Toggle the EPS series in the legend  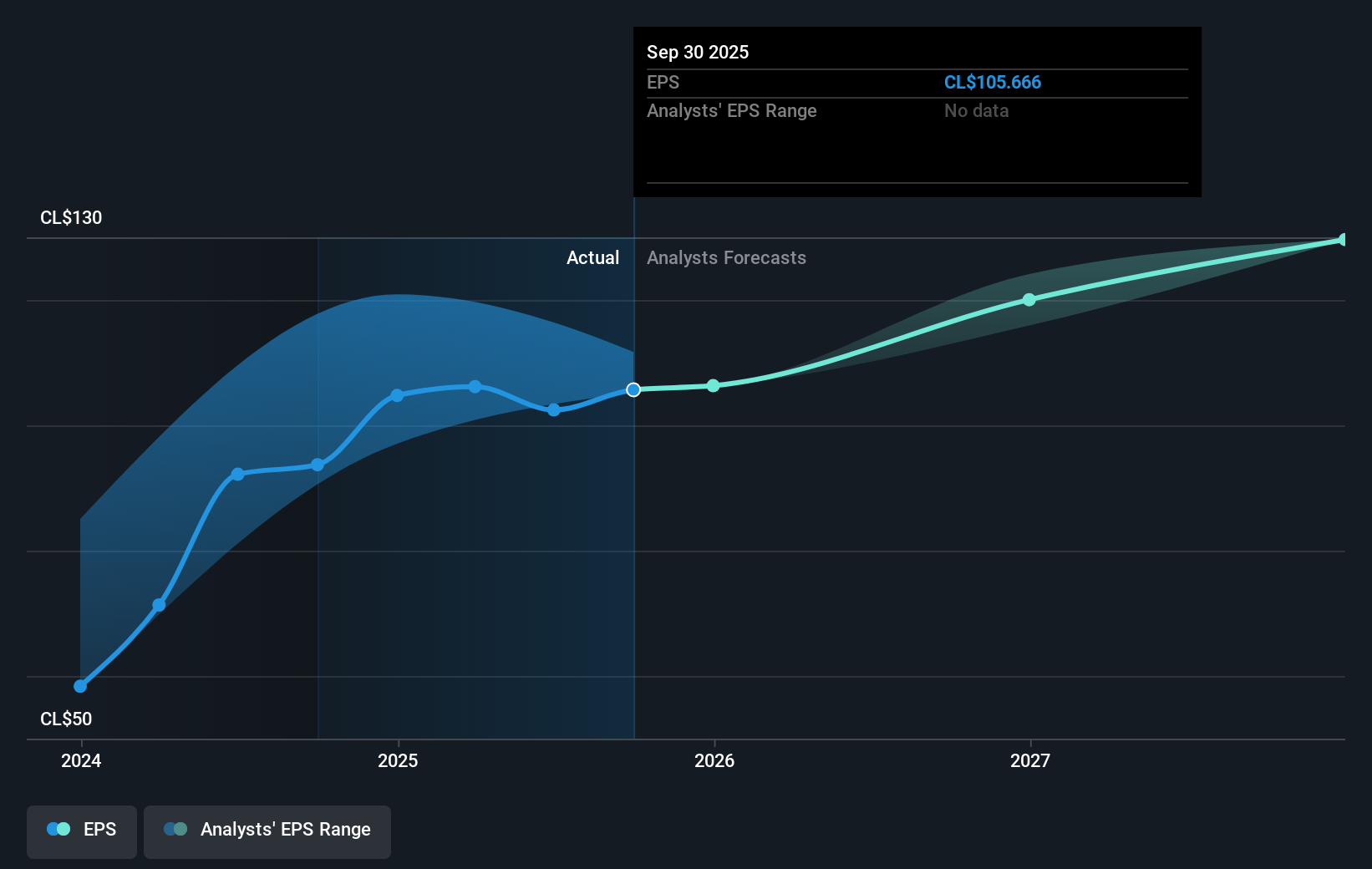81,831
